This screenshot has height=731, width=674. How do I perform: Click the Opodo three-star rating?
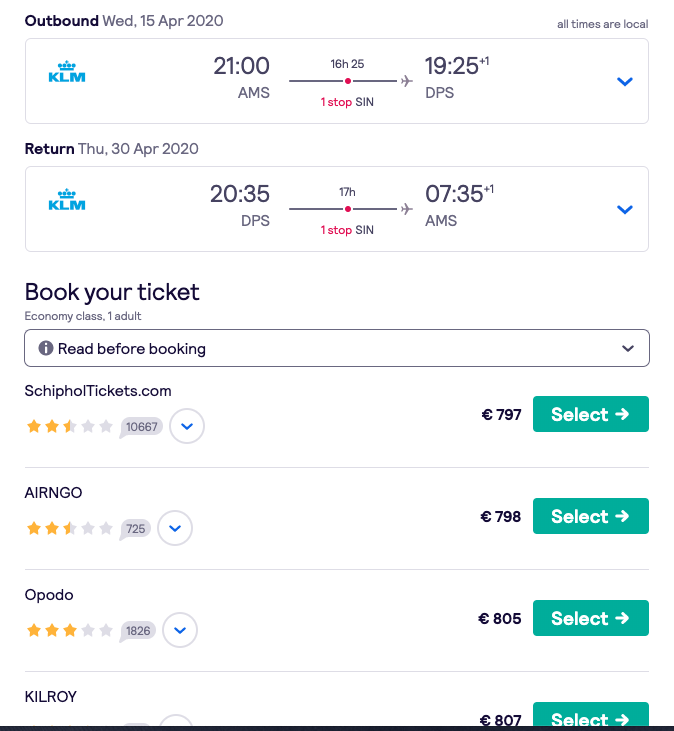coord(69,630)
